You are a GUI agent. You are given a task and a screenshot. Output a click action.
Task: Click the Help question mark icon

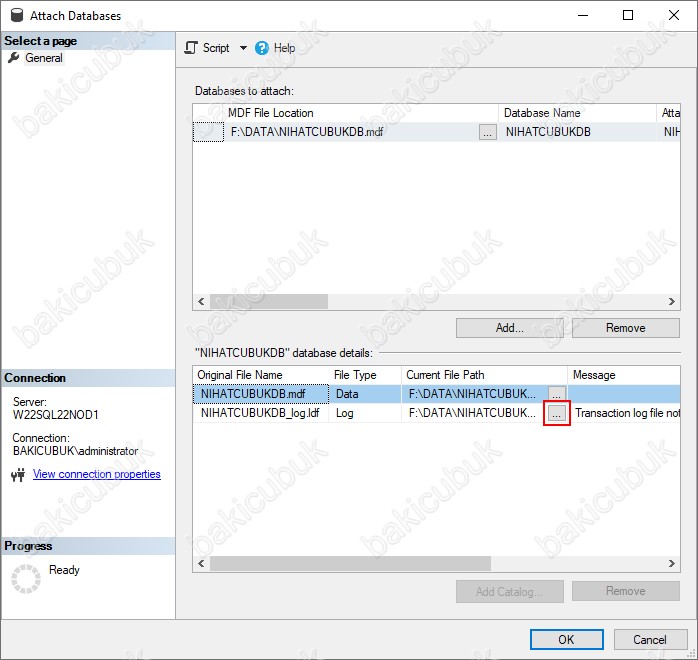[x=262, y=48]
